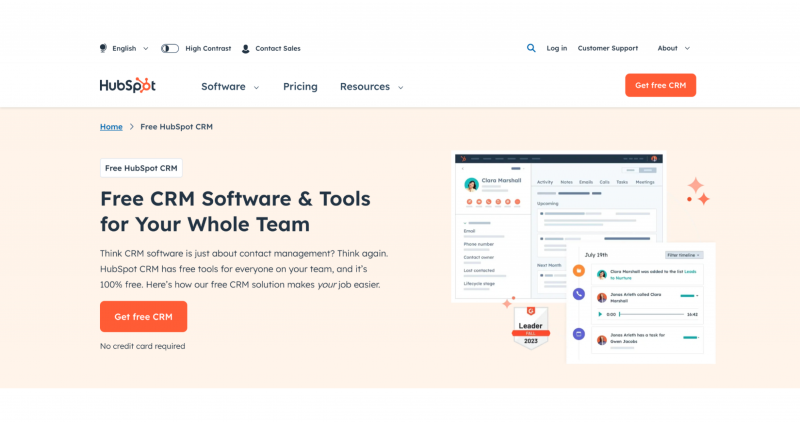Click the Meetings tab in the CRM preview
800x422 pixels.
(645, 182)
